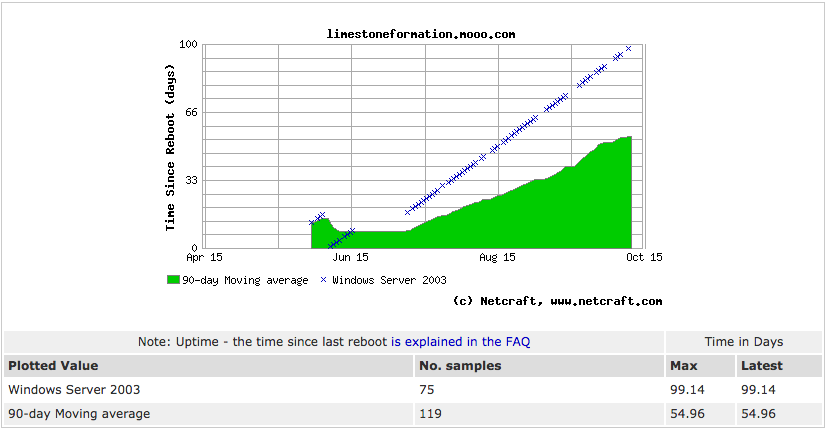Click the 'Note: Uptime - the time since last reboot' text
This screenshot has width=825, height=428.
click(262, 342)
